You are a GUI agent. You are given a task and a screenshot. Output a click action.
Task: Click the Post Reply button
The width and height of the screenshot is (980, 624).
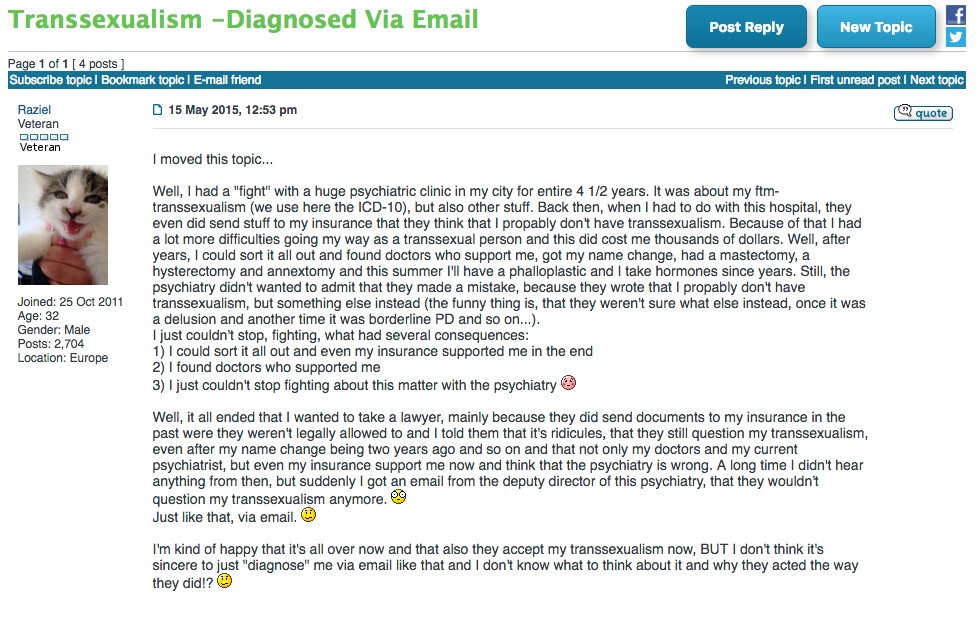point(746,27)
